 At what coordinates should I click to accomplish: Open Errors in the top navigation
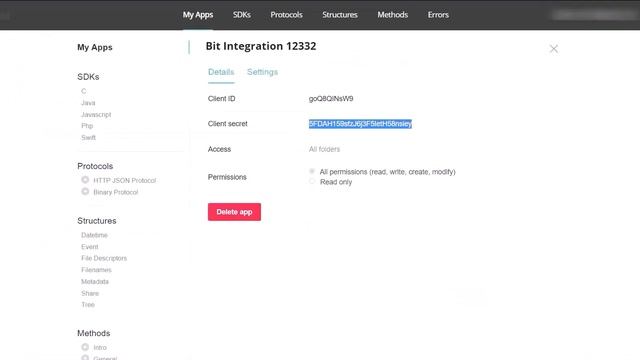click(x=438, y=15)
